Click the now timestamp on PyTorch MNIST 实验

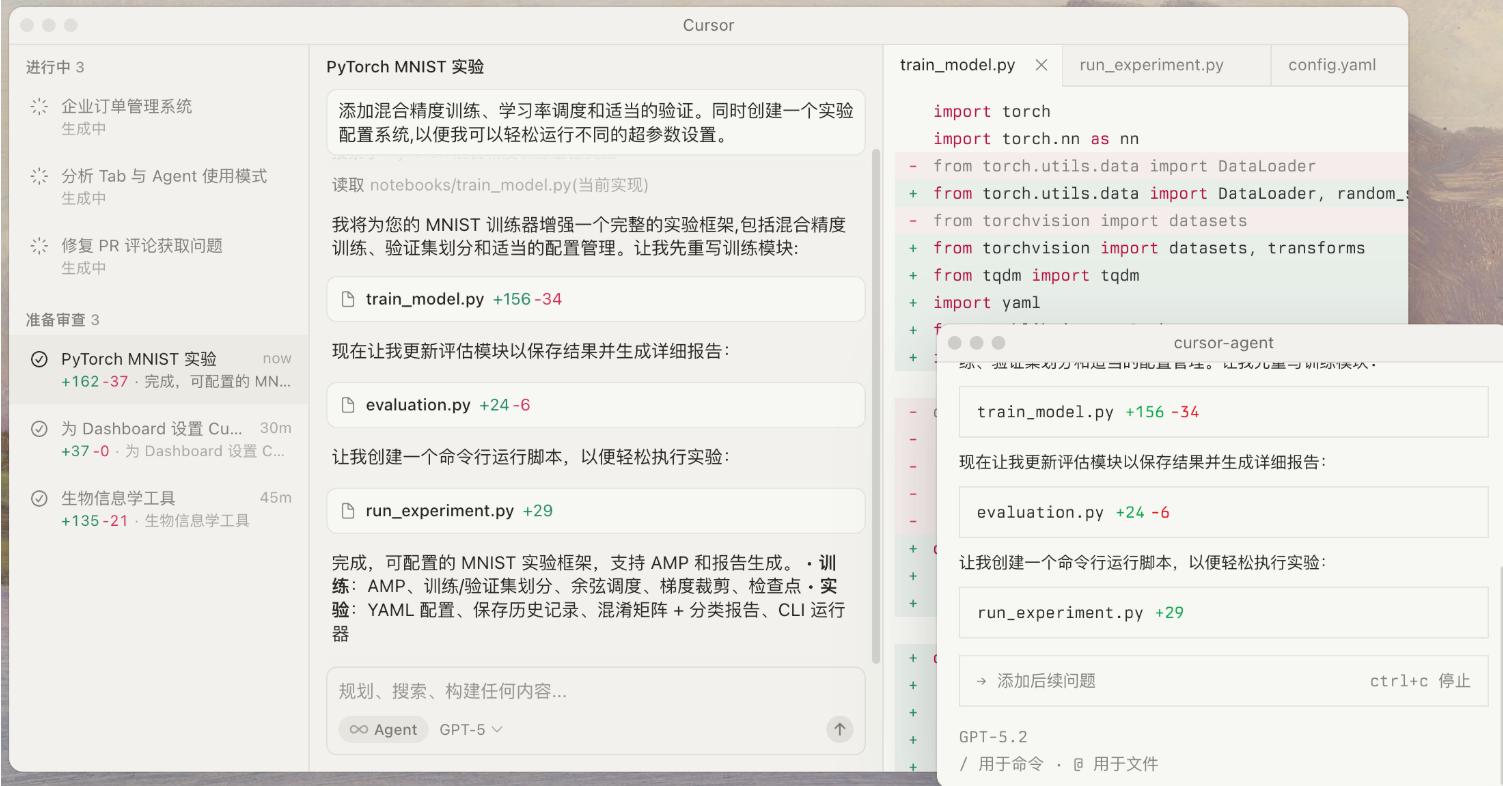[277, 358]
